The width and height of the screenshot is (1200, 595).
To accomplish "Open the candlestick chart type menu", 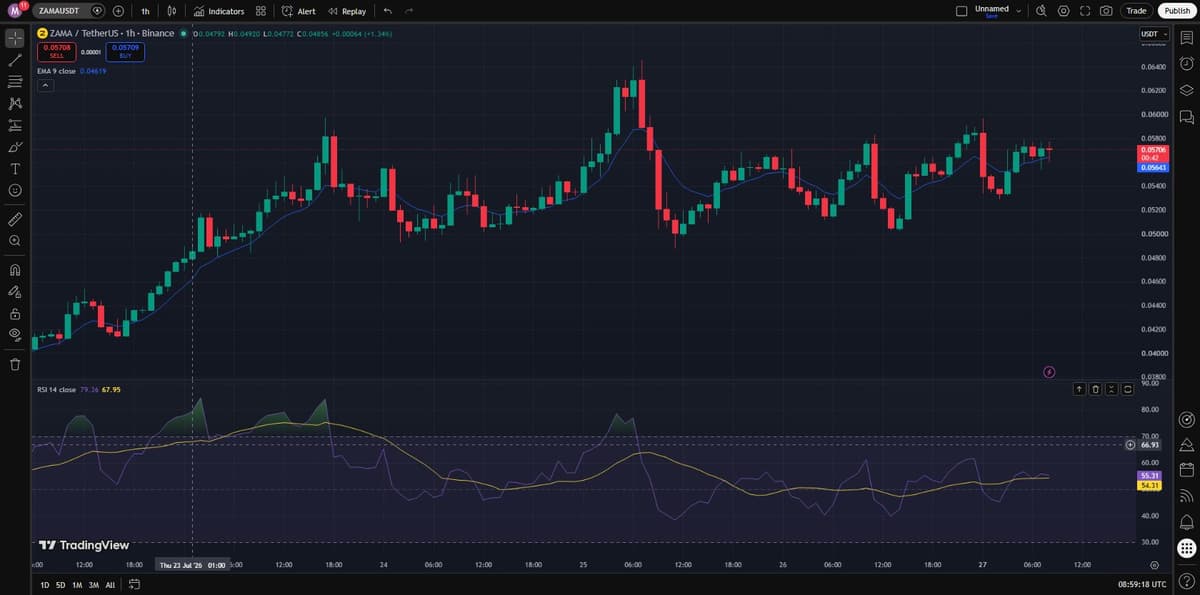I will (171, 11).
